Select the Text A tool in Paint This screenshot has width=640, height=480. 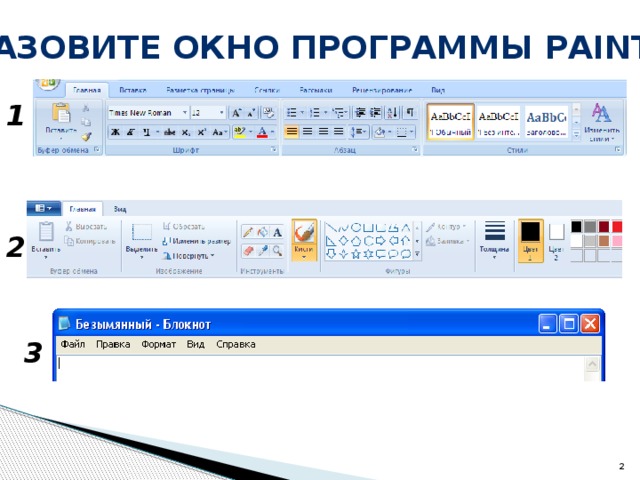(x=277, y=232)
